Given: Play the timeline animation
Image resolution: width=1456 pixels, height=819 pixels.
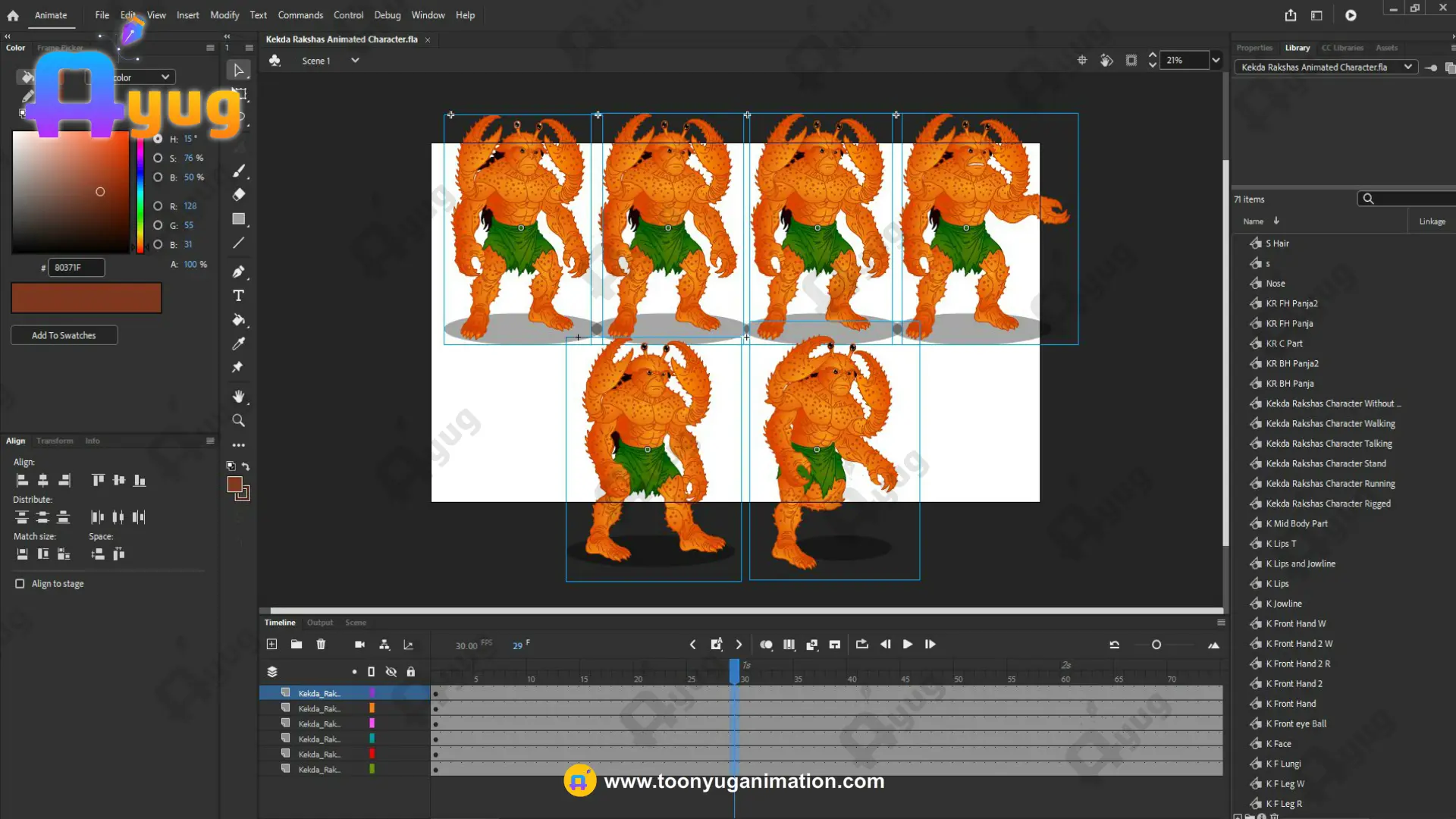Looking at the screenshot, I should (x=907, y=645).
